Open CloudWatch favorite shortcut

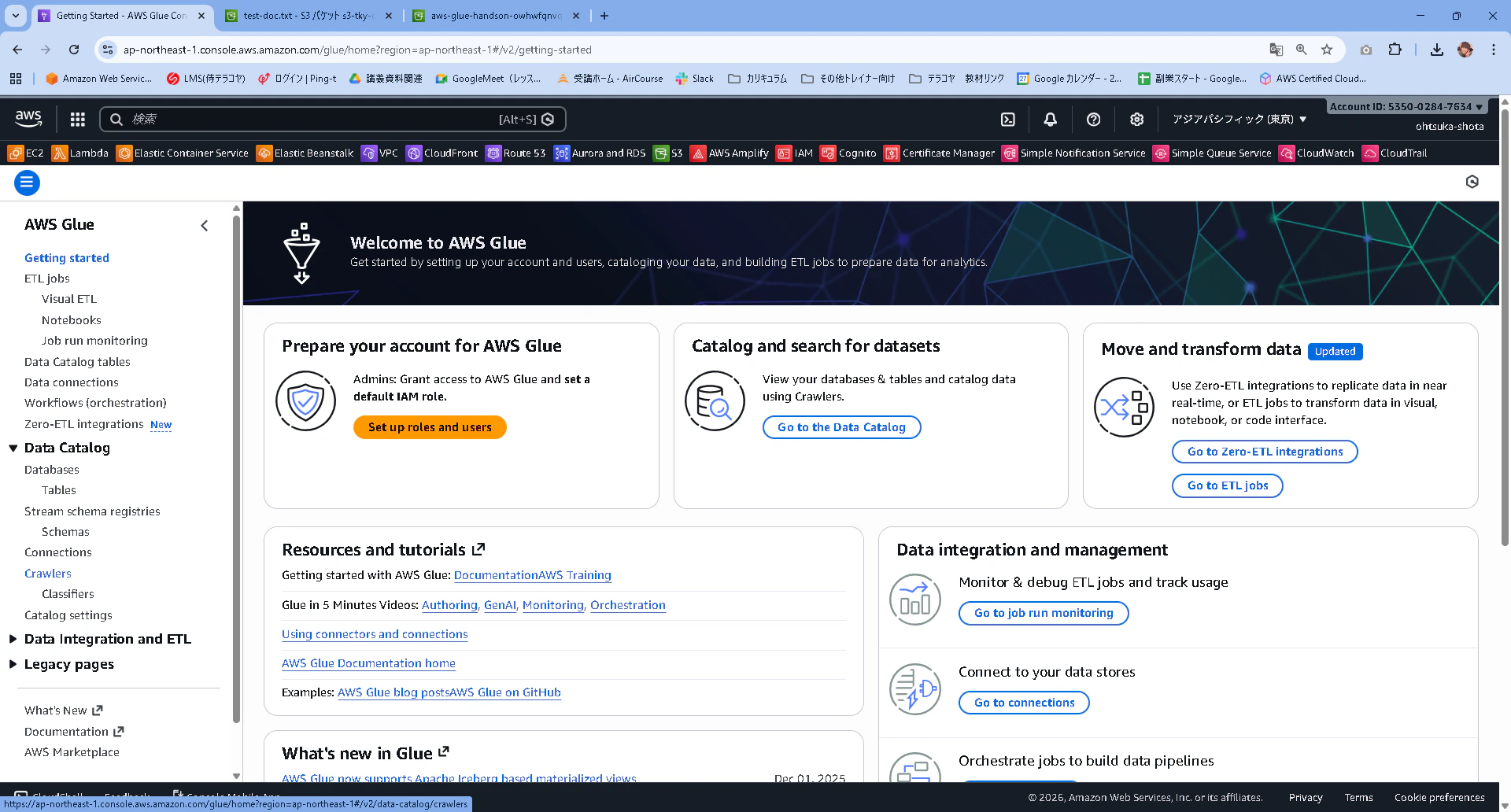pos(1317,153)
